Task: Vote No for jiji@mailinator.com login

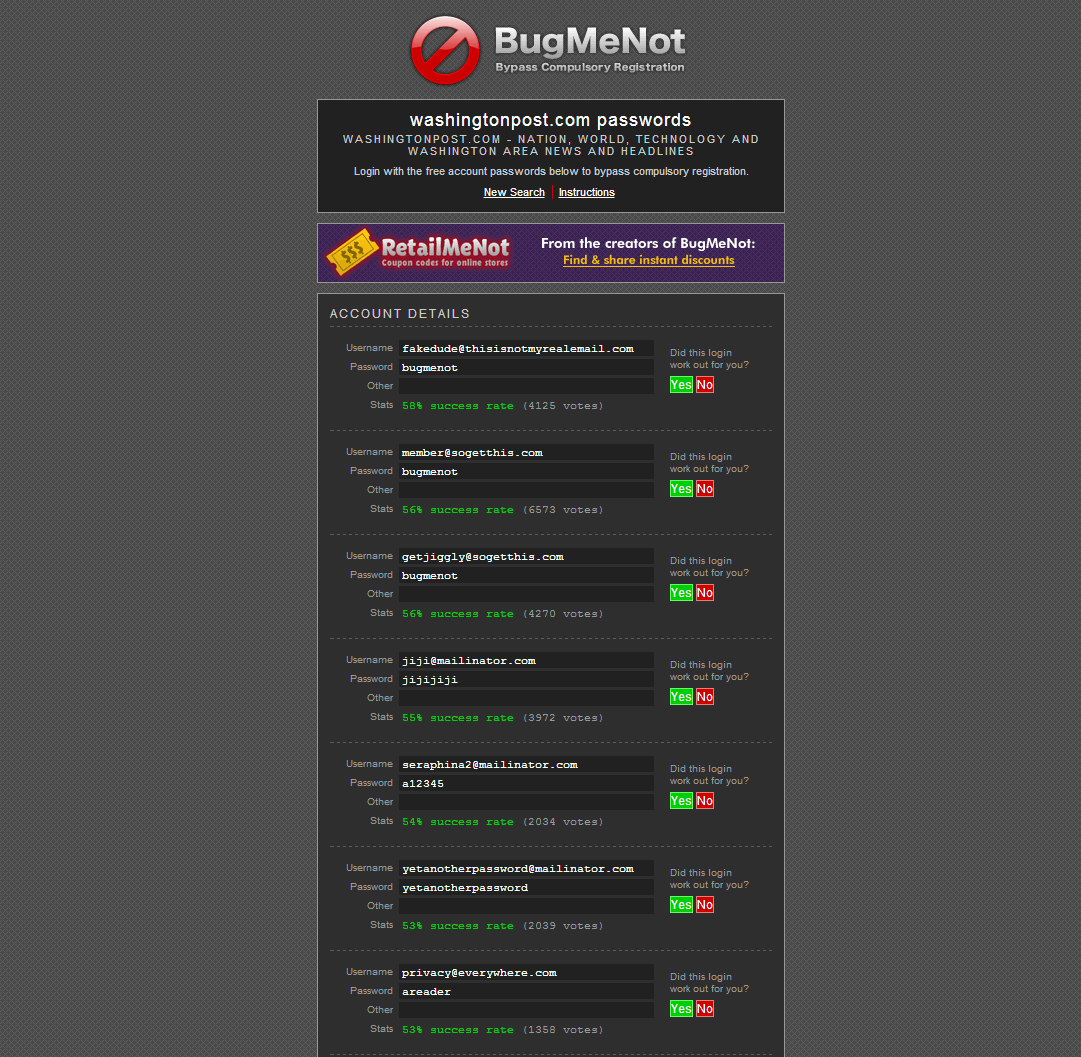Action: pos(705,697)
